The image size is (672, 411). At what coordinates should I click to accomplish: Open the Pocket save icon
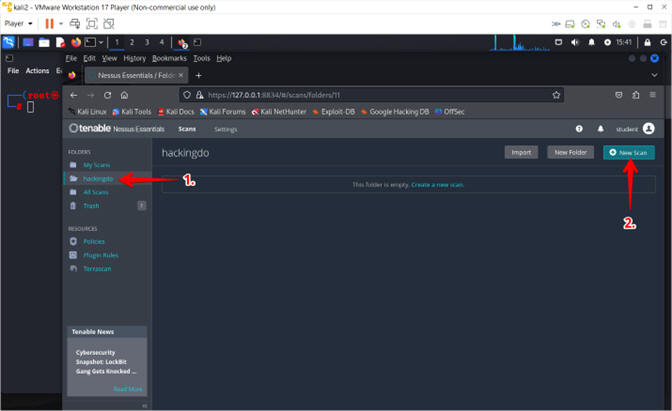(618, 95)
